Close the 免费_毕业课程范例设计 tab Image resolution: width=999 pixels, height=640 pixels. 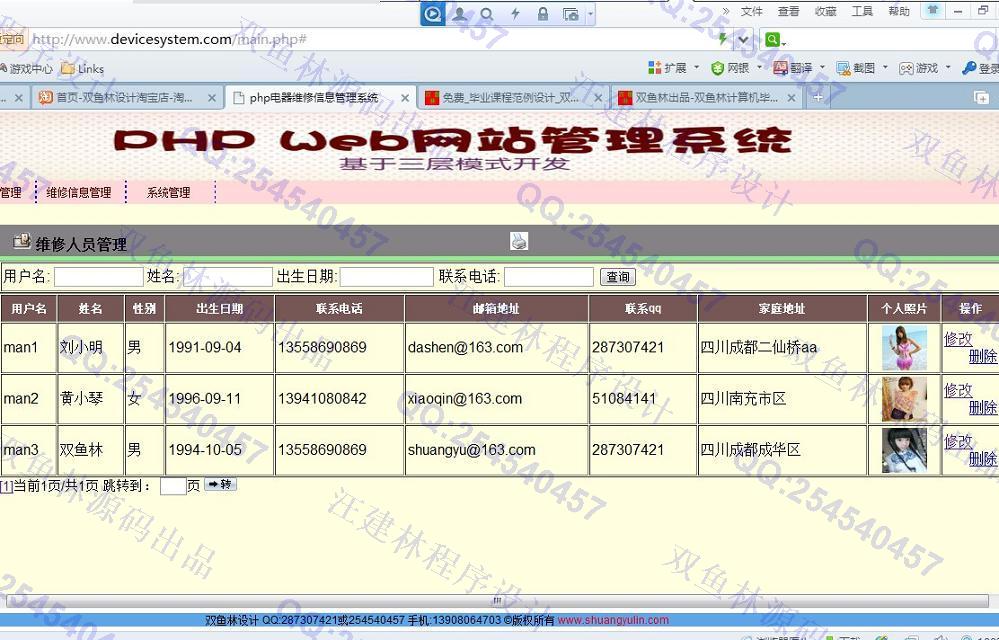click(598, 98)
